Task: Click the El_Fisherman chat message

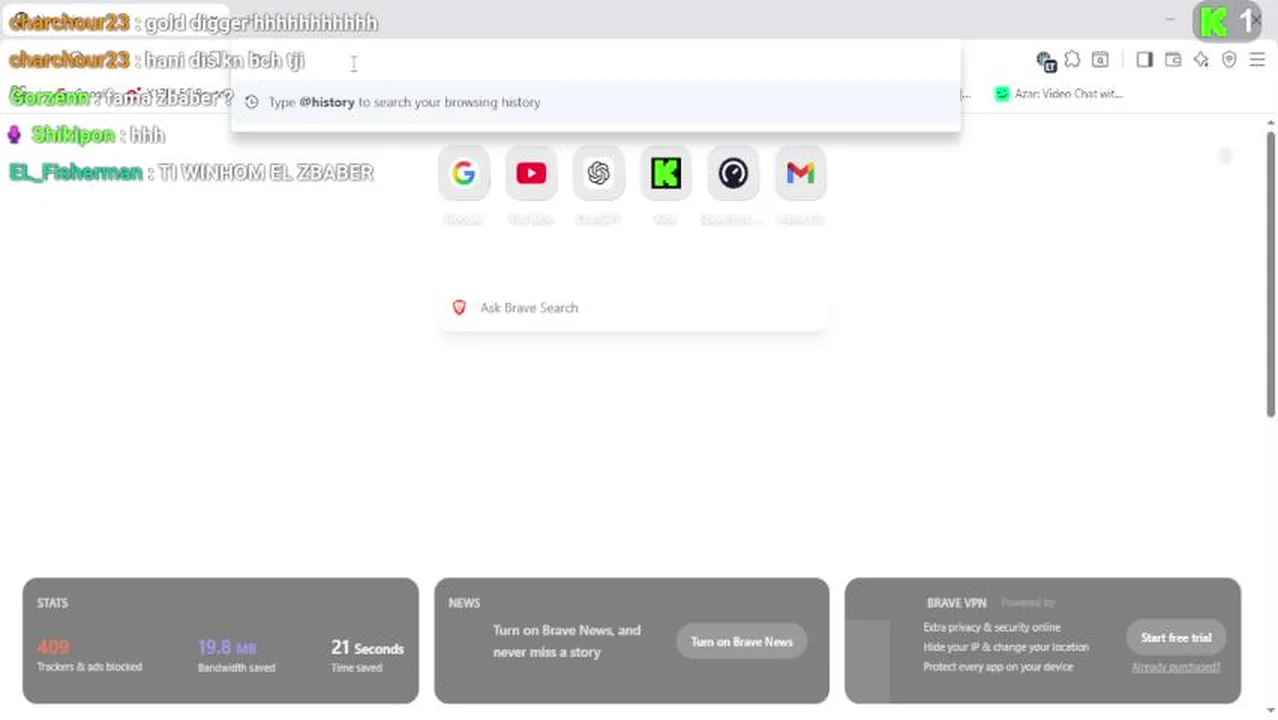Action: coord(191,172)
